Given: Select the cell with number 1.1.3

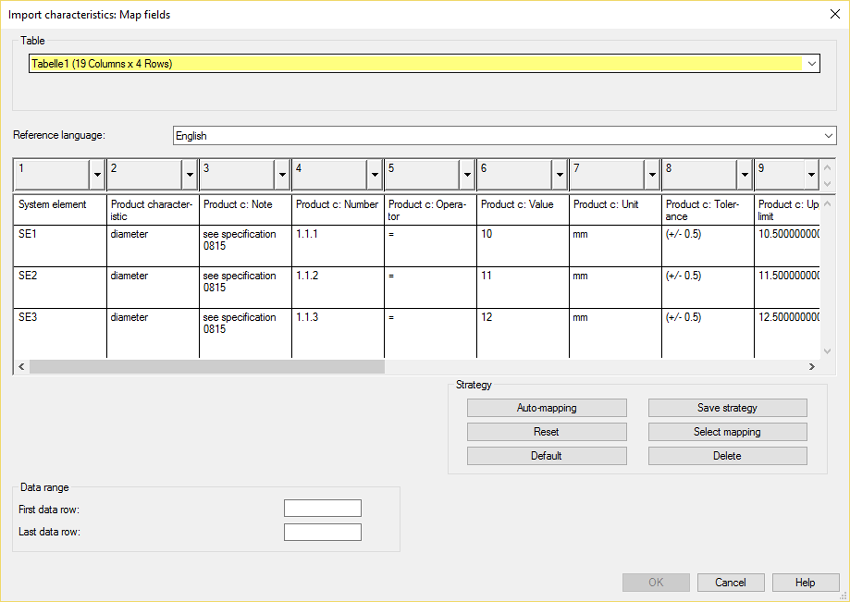Looking at the screenshot, I should pos(338,333).
